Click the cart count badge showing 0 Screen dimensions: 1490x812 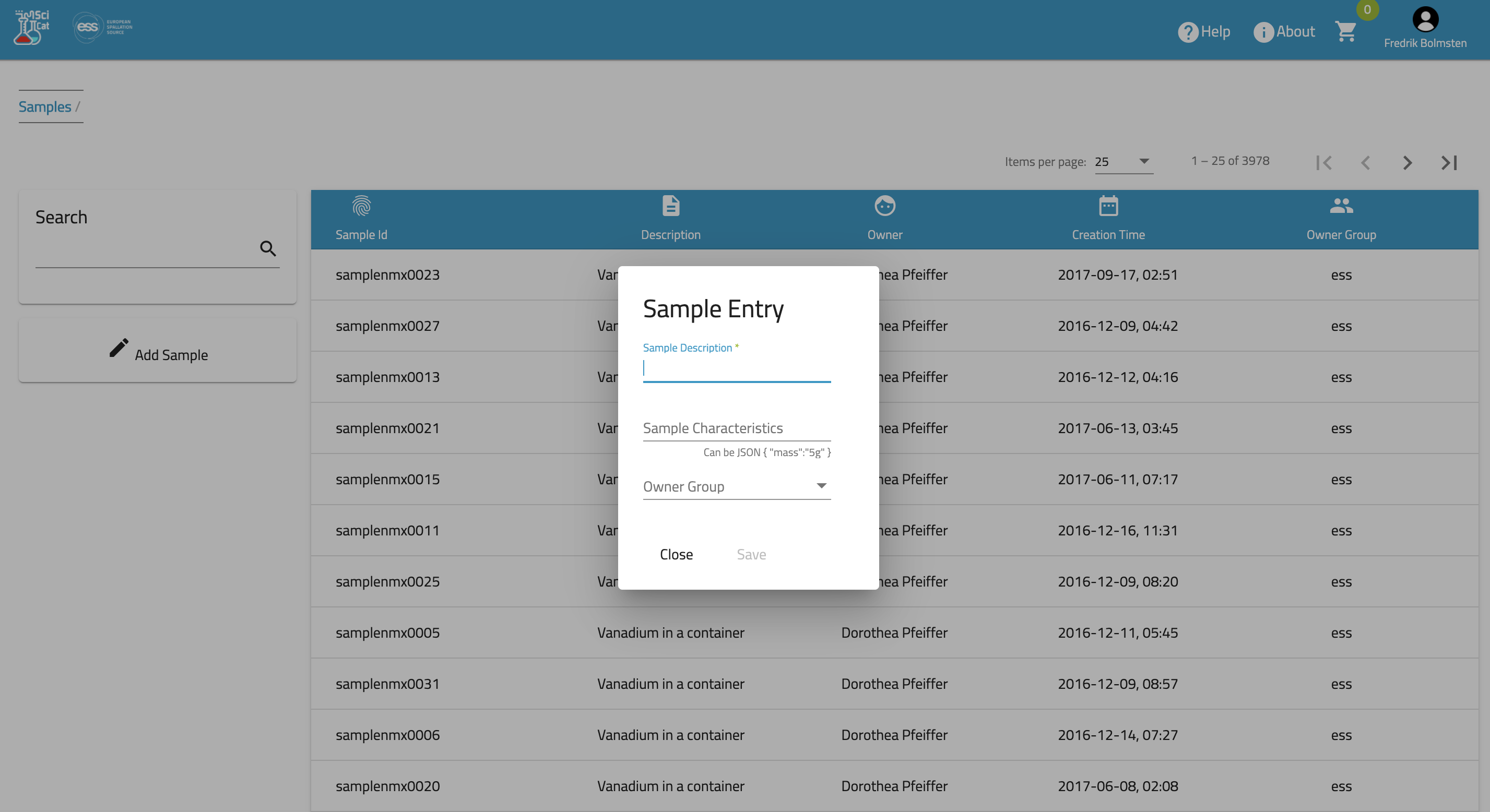[x=1367, y=9]
